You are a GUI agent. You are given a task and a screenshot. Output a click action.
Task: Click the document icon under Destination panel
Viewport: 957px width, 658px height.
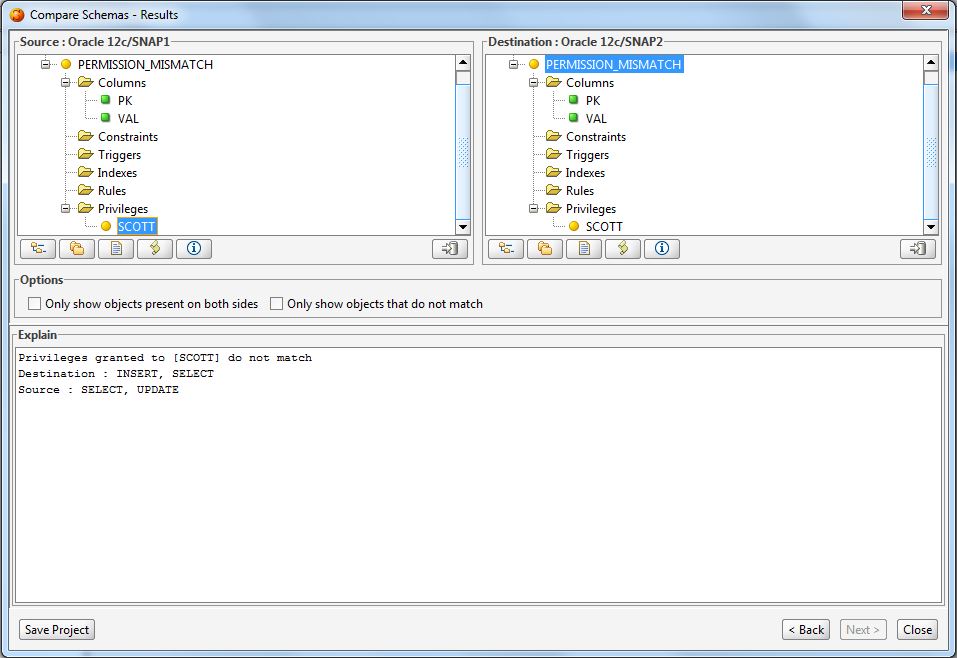[x=584, y=248]
